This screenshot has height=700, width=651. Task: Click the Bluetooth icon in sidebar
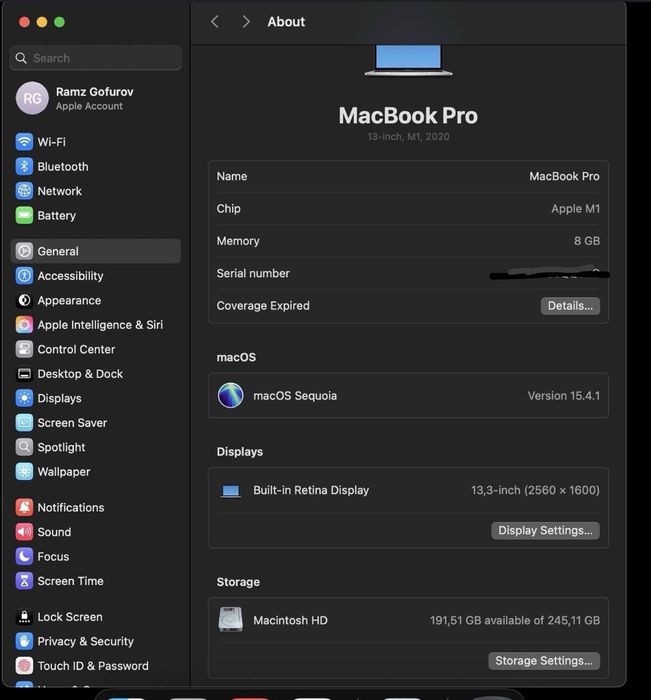[x=24, y=167]
